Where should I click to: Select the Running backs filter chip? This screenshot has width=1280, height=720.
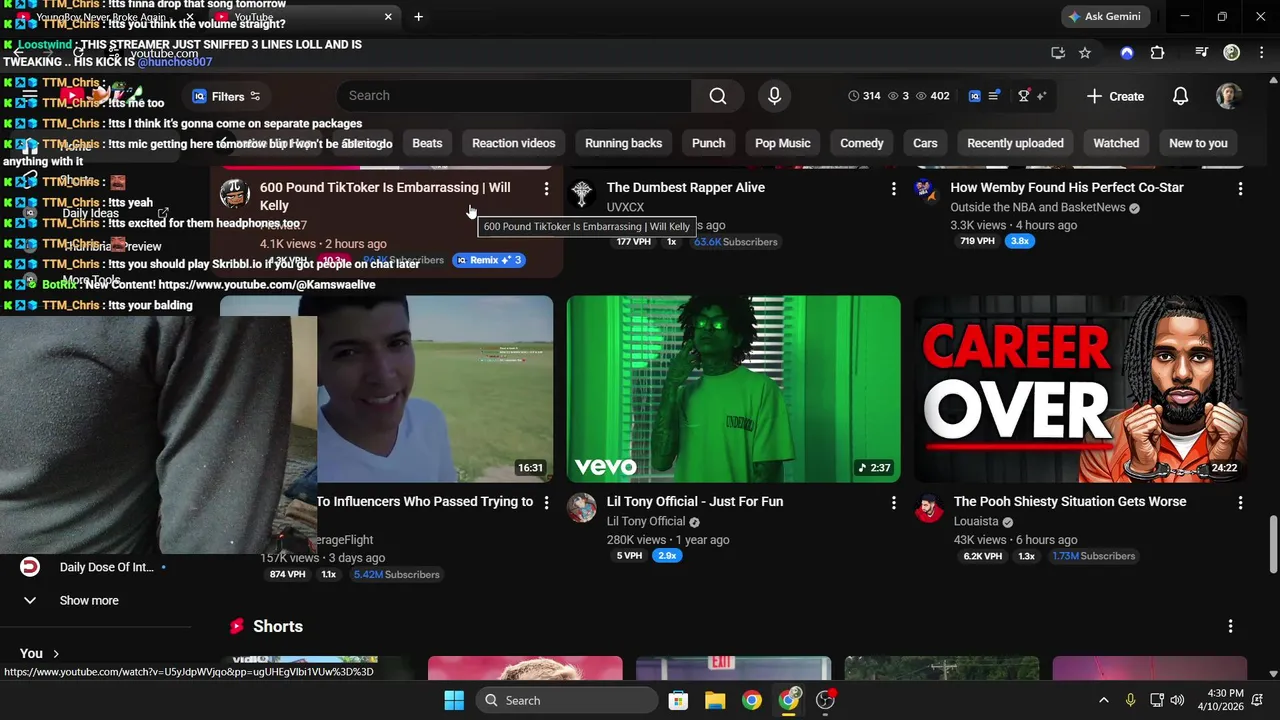[x=623, y=143]
